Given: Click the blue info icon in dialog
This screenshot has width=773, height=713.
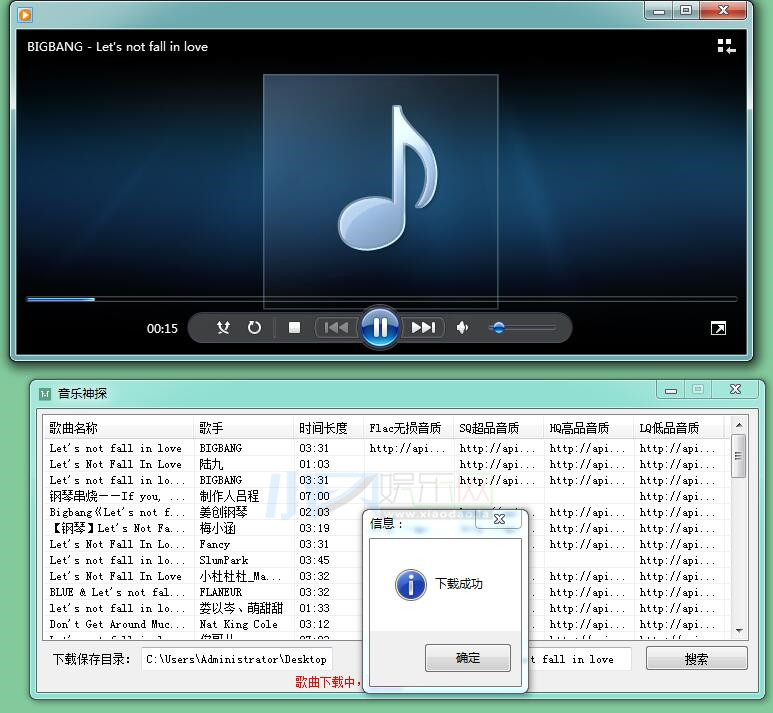Looking at the screenshot, I should click(411, 585).
